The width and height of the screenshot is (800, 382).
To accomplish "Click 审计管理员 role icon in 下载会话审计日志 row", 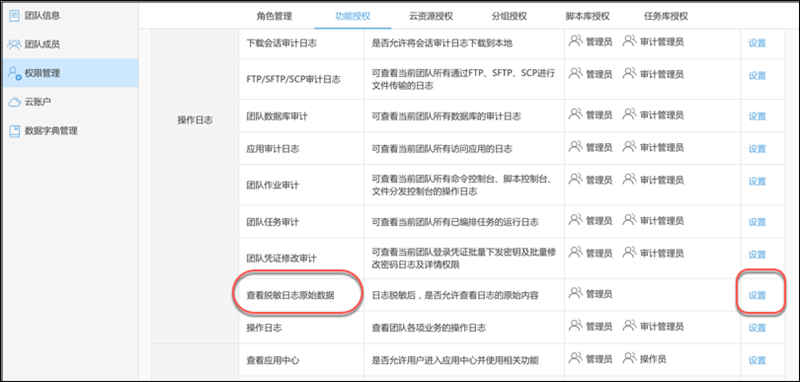I will [630, 40].
